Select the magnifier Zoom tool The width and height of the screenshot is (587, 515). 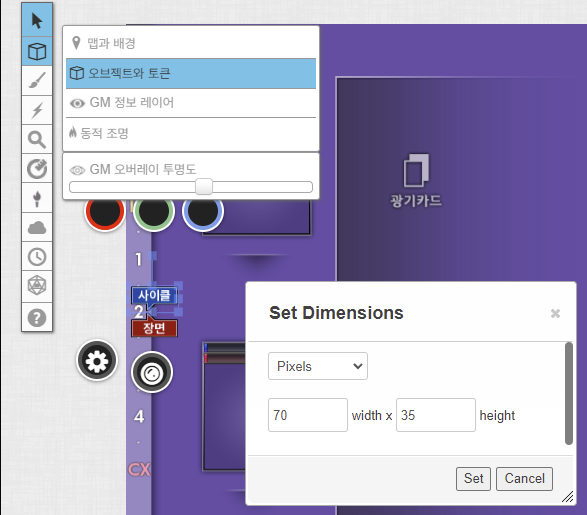click(x=37, y=139)
